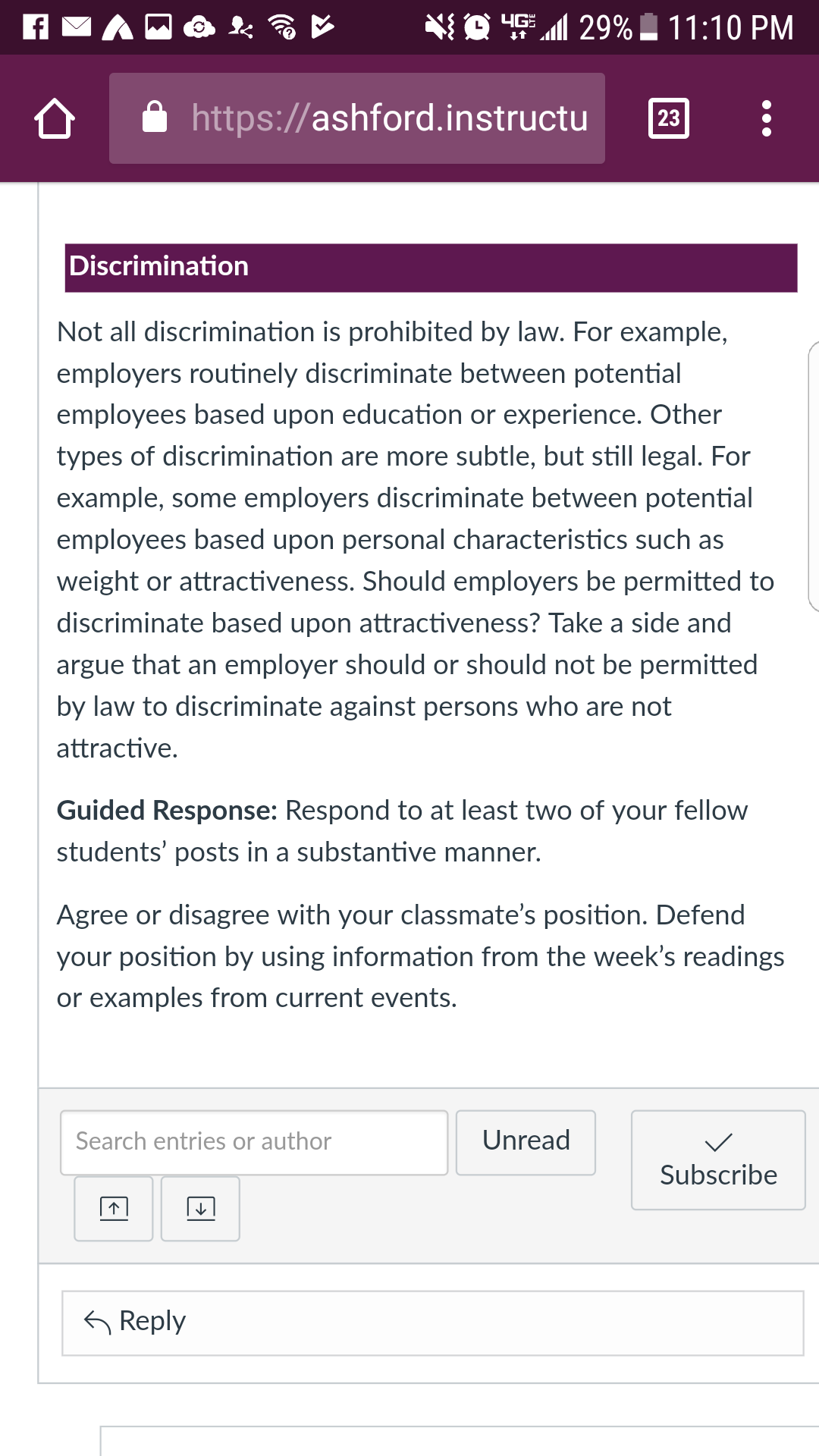Screen dimensions: 819x1456
Task: Toggle the Unread entries filter
Action: 526,1142
